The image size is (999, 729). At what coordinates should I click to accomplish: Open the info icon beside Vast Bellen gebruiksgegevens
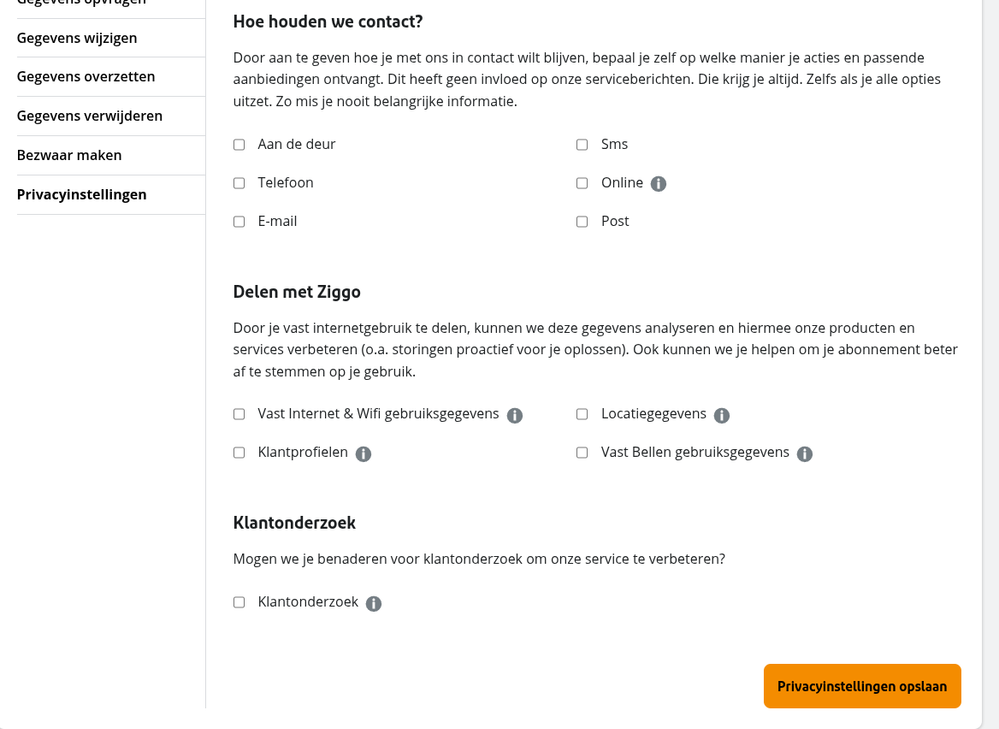(x=804, y=453)
